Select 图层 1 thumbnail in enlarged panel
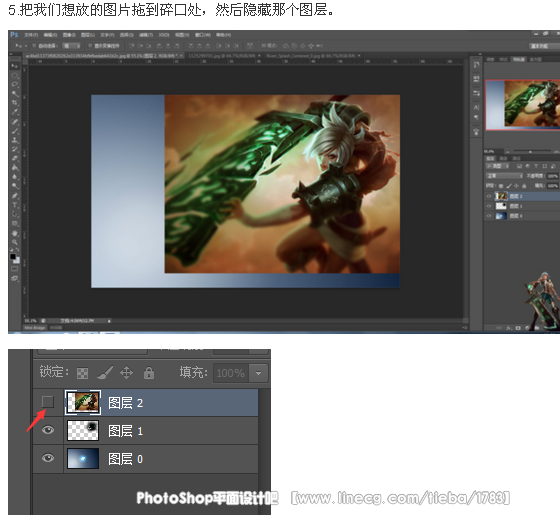Screen dimensions: 560x515 pyautogui.click(x=83, y=430)
